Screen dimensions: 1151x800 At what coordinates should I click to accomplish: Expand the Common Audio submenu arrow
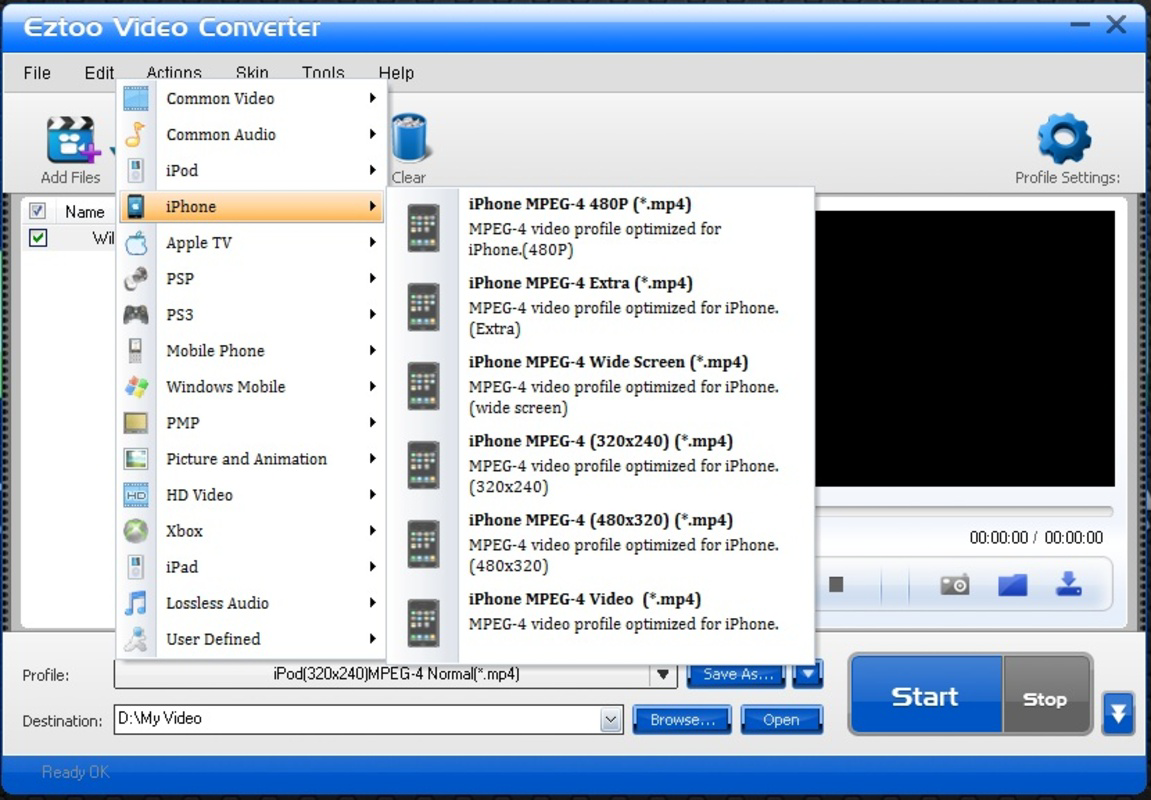[x=373, y=134]
